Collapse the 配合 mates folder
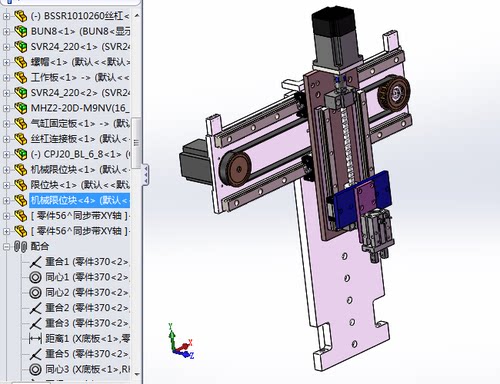Image resolution: width=500 pixels, height=384 pixels. tap(6, 247)
